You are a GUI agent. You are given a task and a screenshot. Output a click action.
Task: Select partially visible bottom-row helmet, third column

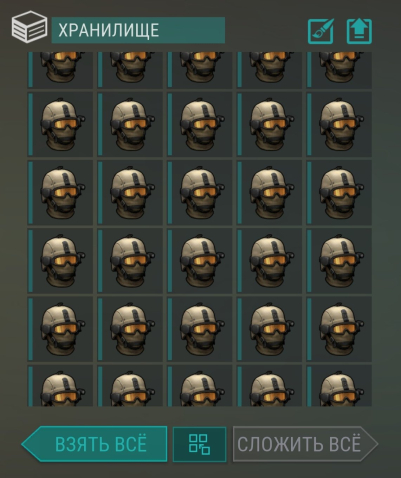200,386
